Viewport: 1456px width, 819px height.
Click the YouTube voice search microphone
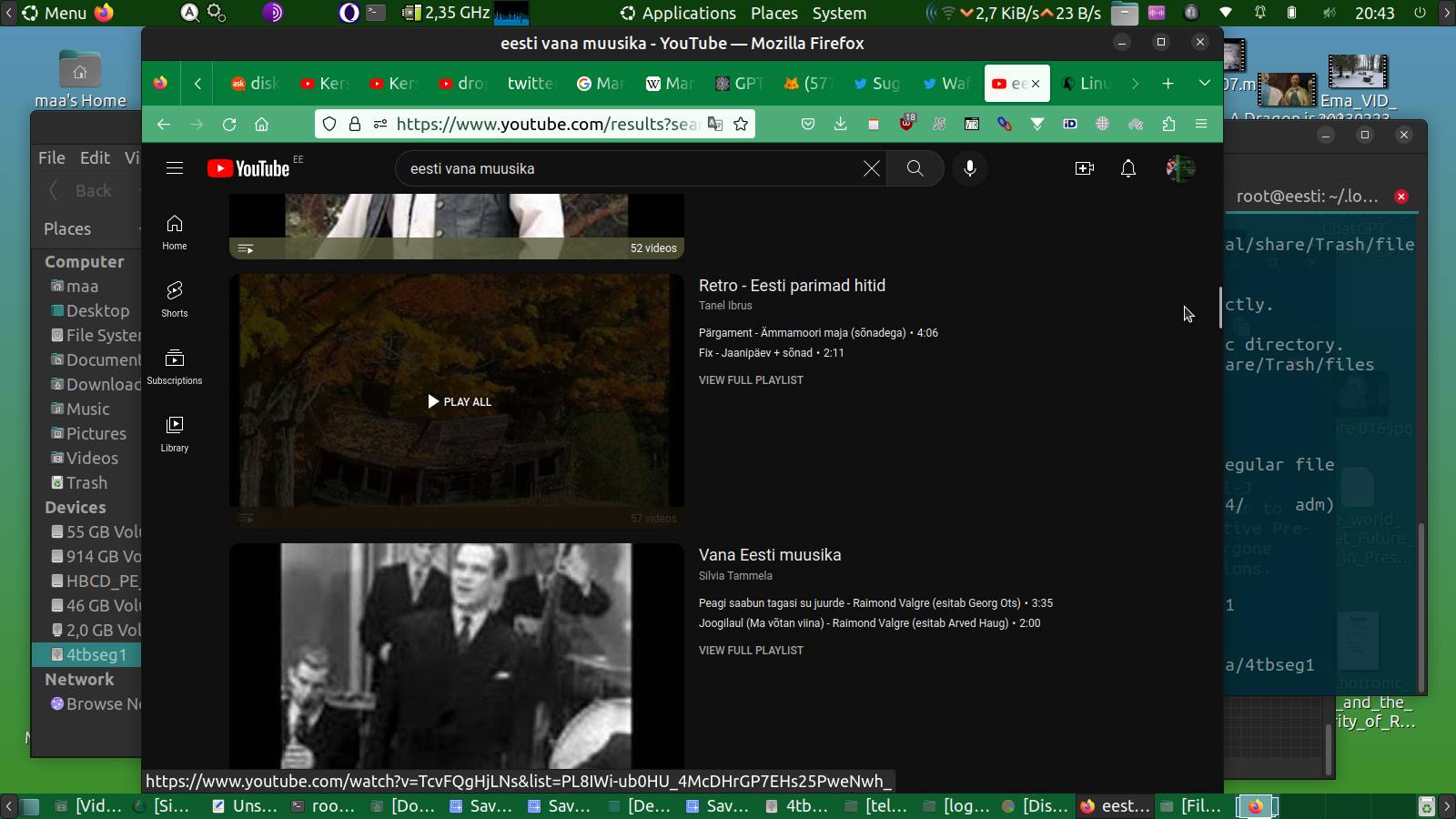click(x=970, y=168)
